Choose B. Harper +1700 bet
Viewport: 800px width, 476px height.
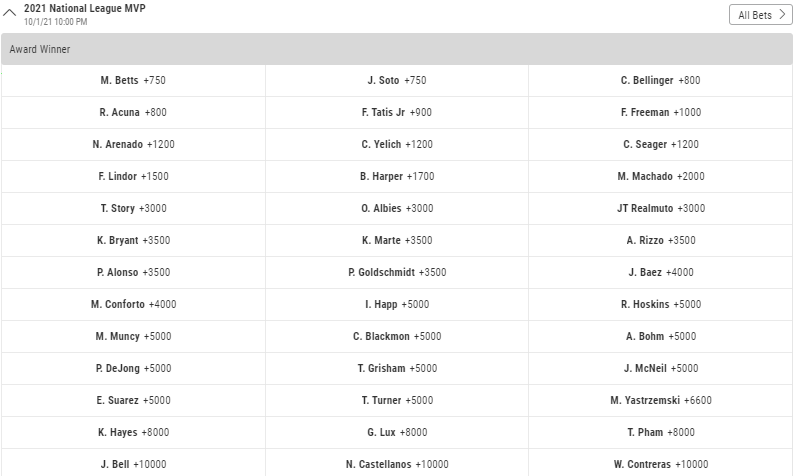point(397,177)
